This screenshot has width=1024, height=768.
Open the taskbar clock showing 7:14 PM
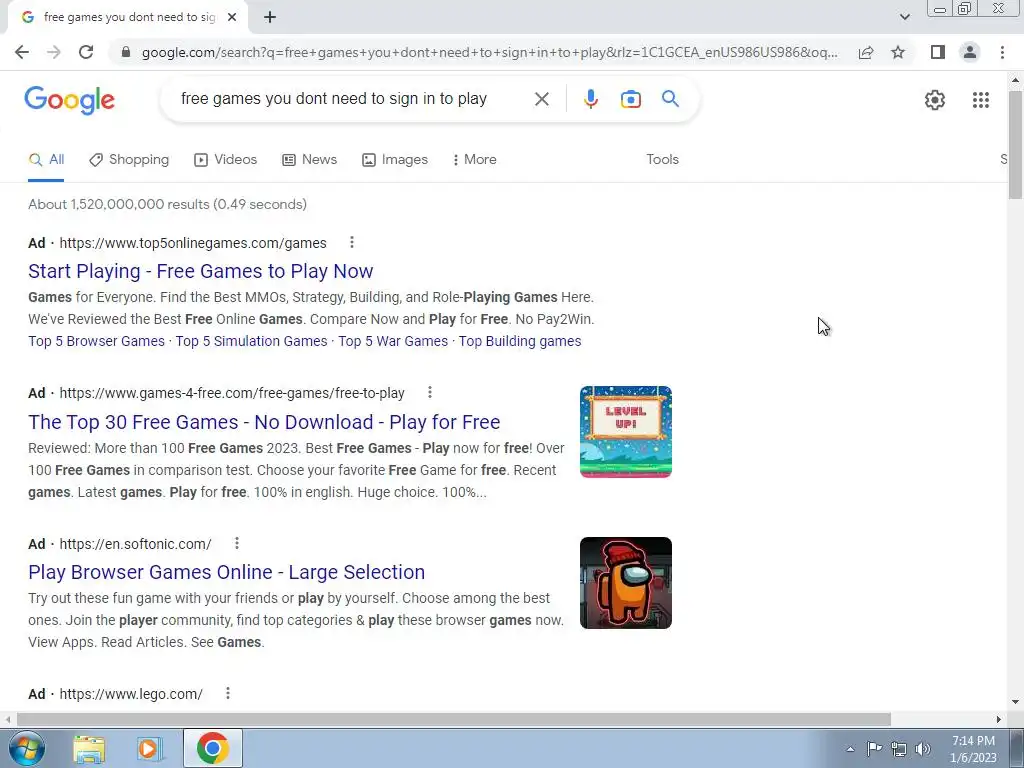973,749
